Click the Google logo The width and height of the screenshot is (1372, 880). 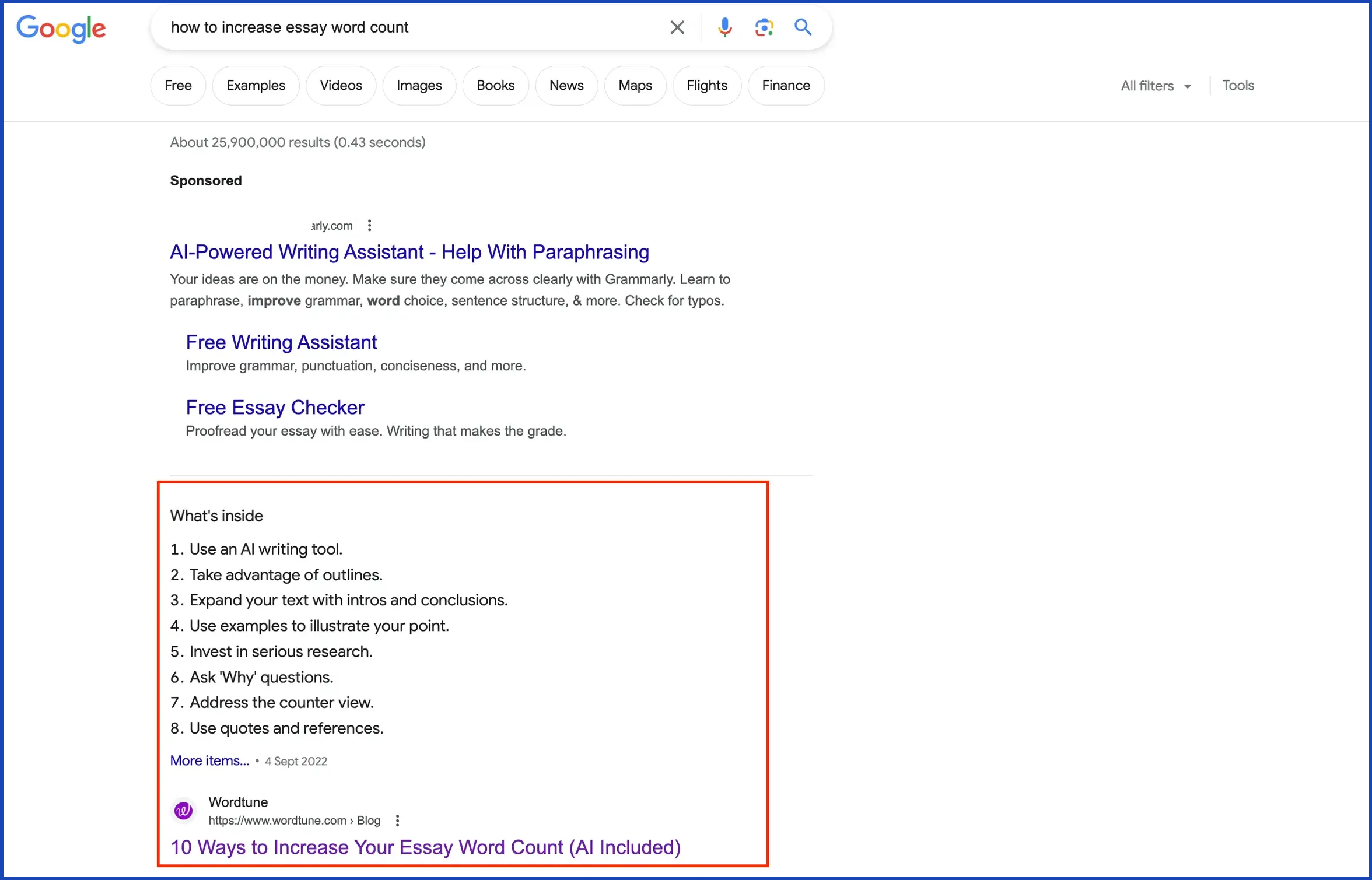[61, 28]
